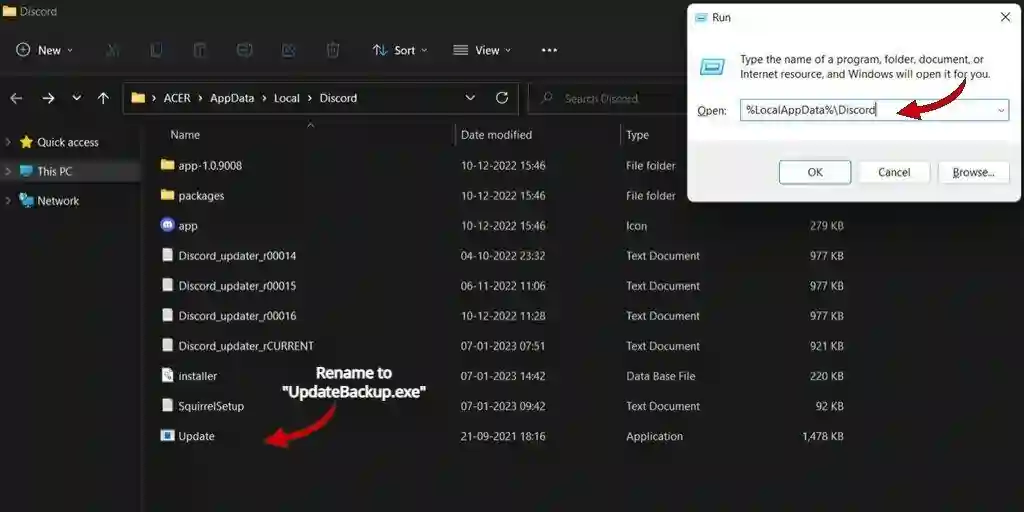Expand the This PC tree node

click(x=8, y=171)
